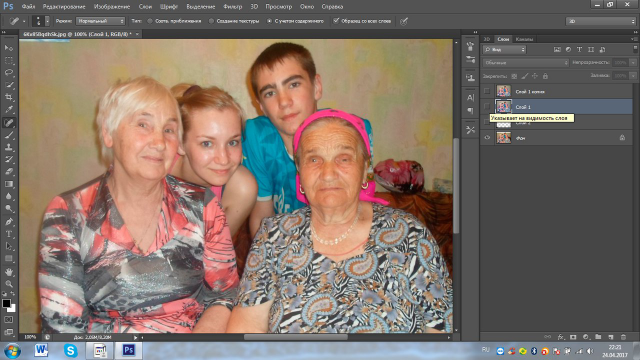Open the Изображение menu

click(112, 7)
